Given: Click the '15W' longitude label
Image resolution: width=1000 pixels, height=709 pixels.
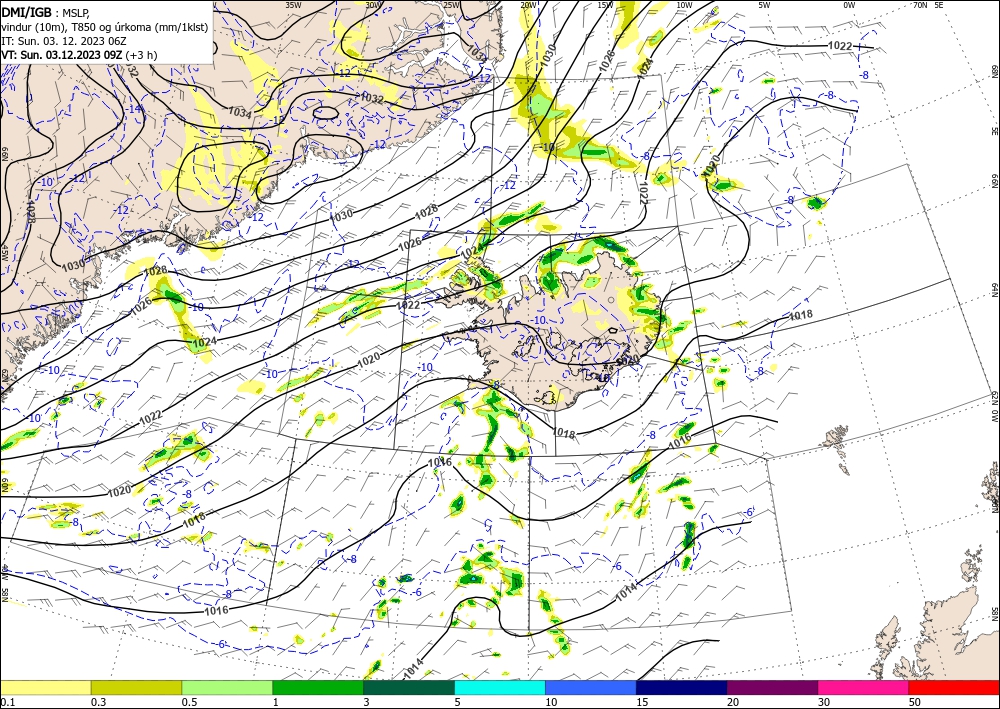Looking at the screenshot, I should 605,5.
